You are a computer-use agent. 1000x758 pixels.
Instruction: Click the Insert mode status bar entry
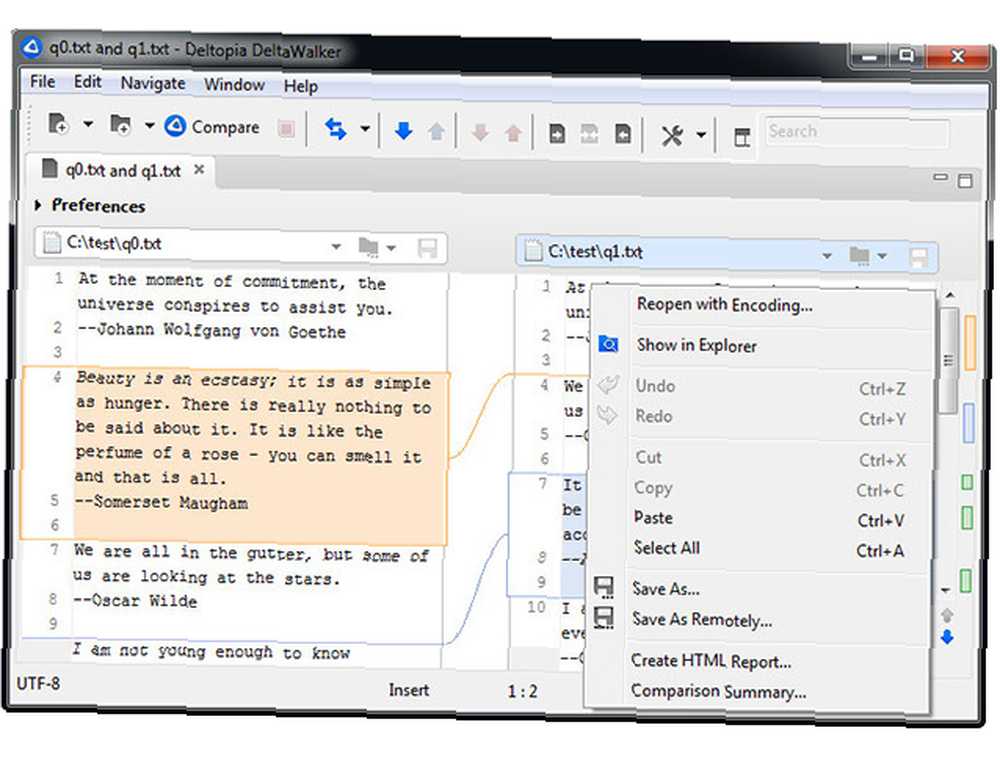click(x=409, y=690)
